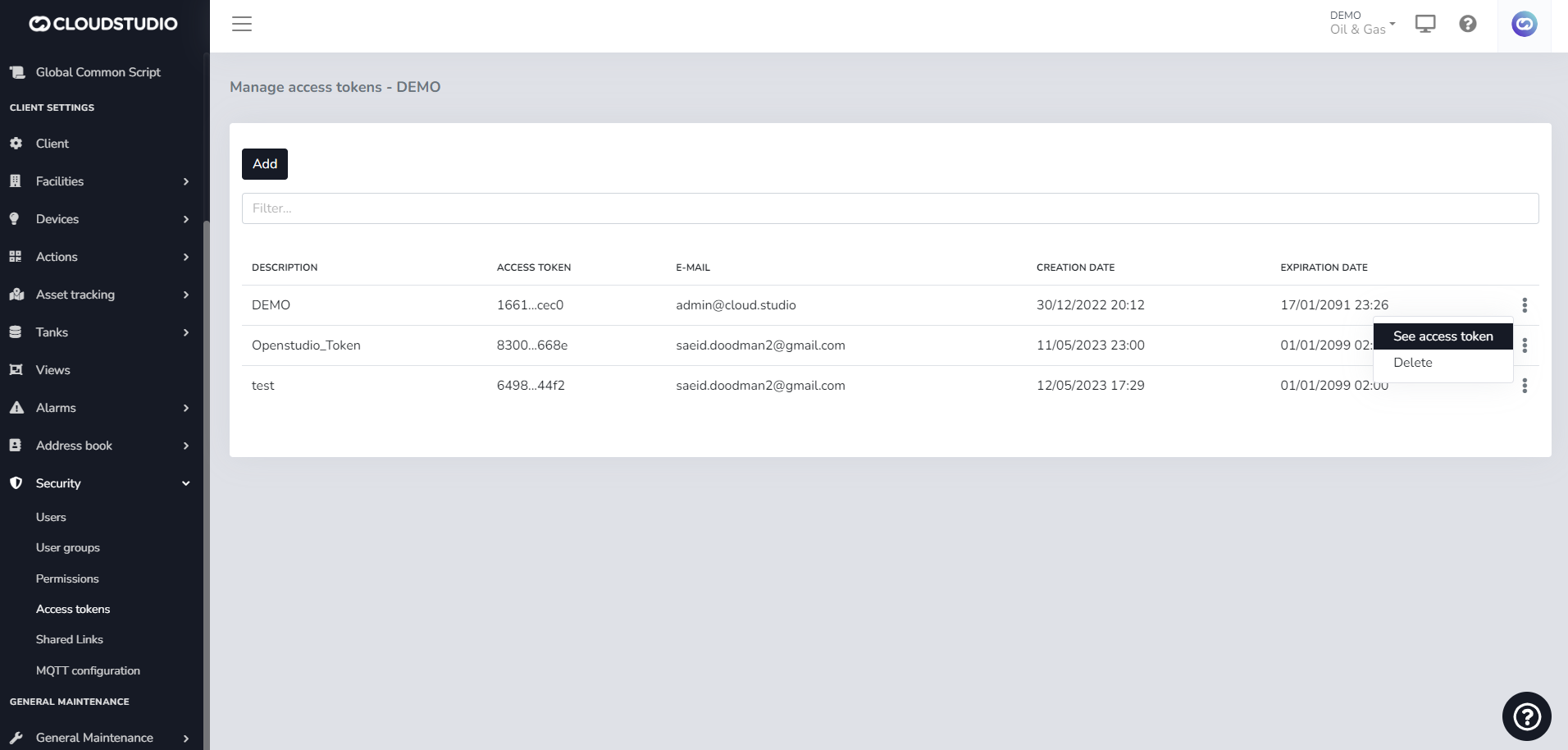Click the Filter input field
Viewport: 1568px width, 750px height.
[890, 208]
